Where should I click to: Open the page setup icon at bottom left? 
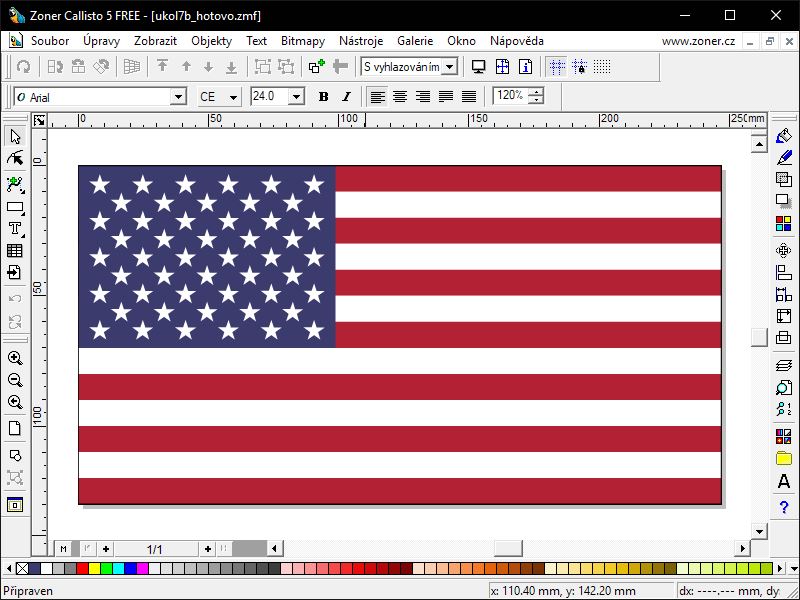pyautogui.click(x=15, y=505)
